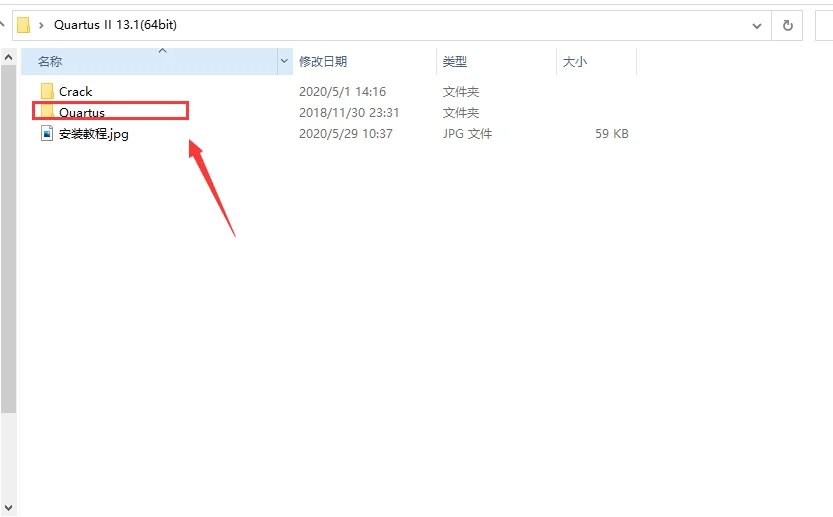Click the Quartus folder icon
833x517 pixels.
pos(47,111)
